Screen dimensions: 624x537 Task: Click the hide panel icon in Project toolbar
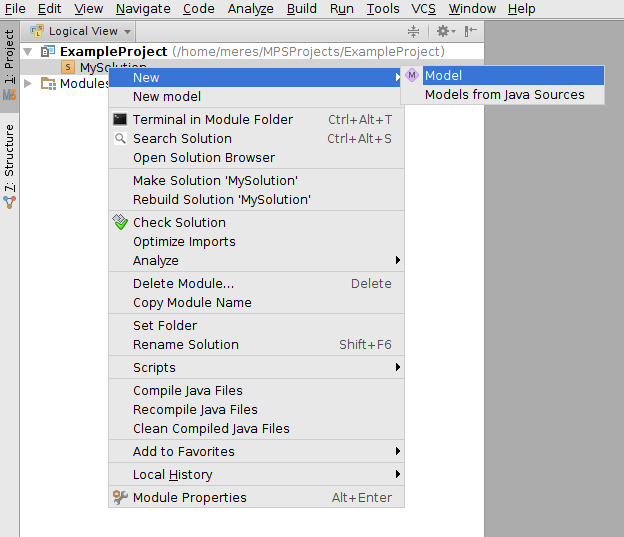[x=471, y=31]
